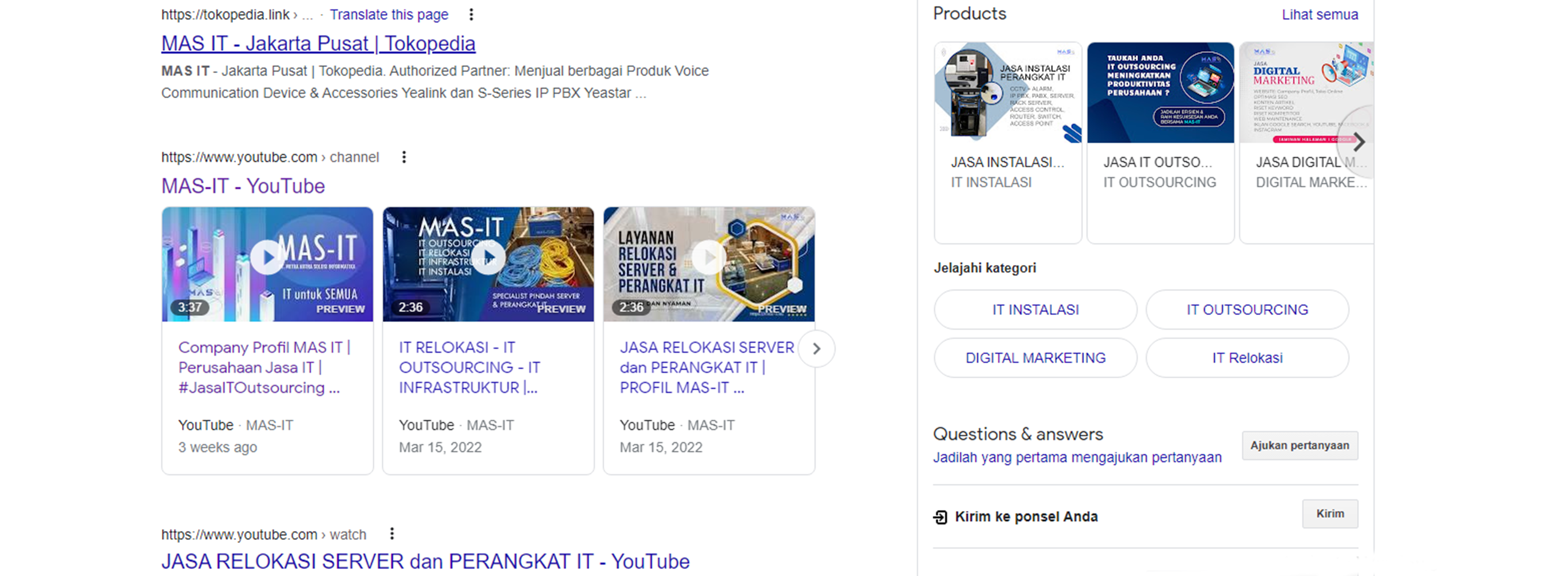The height and width of the screenshot is (576, 1568).
Task: Open JASA IT OUTSOURCING product card image
Action: pos(1160,92)
